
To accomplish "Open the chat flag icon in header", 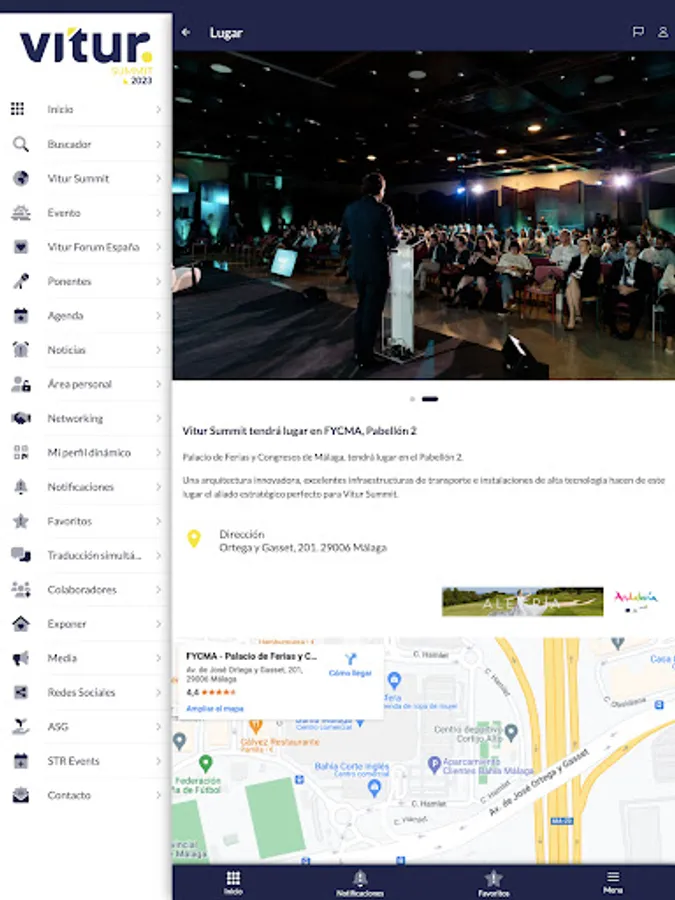I will click(638, 32).
